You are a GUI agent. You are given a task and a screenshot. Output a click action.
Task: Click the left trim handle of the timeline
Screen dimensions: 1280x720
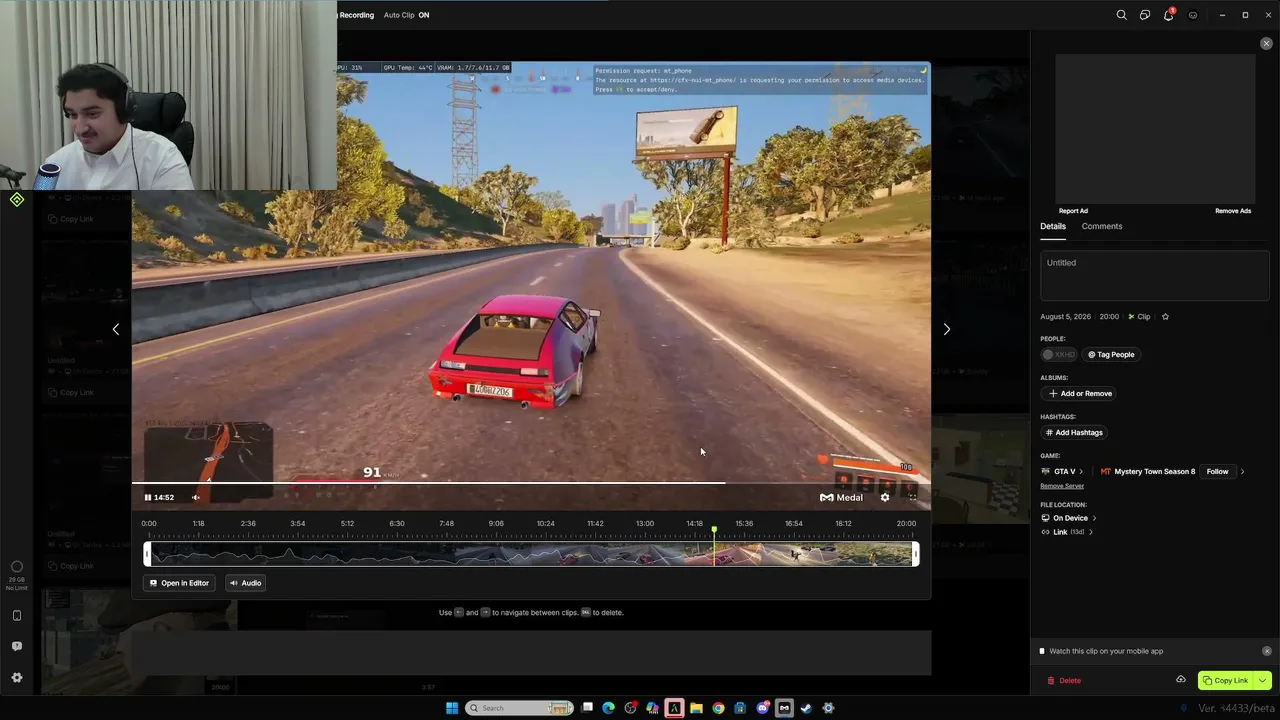click(147, 554)
